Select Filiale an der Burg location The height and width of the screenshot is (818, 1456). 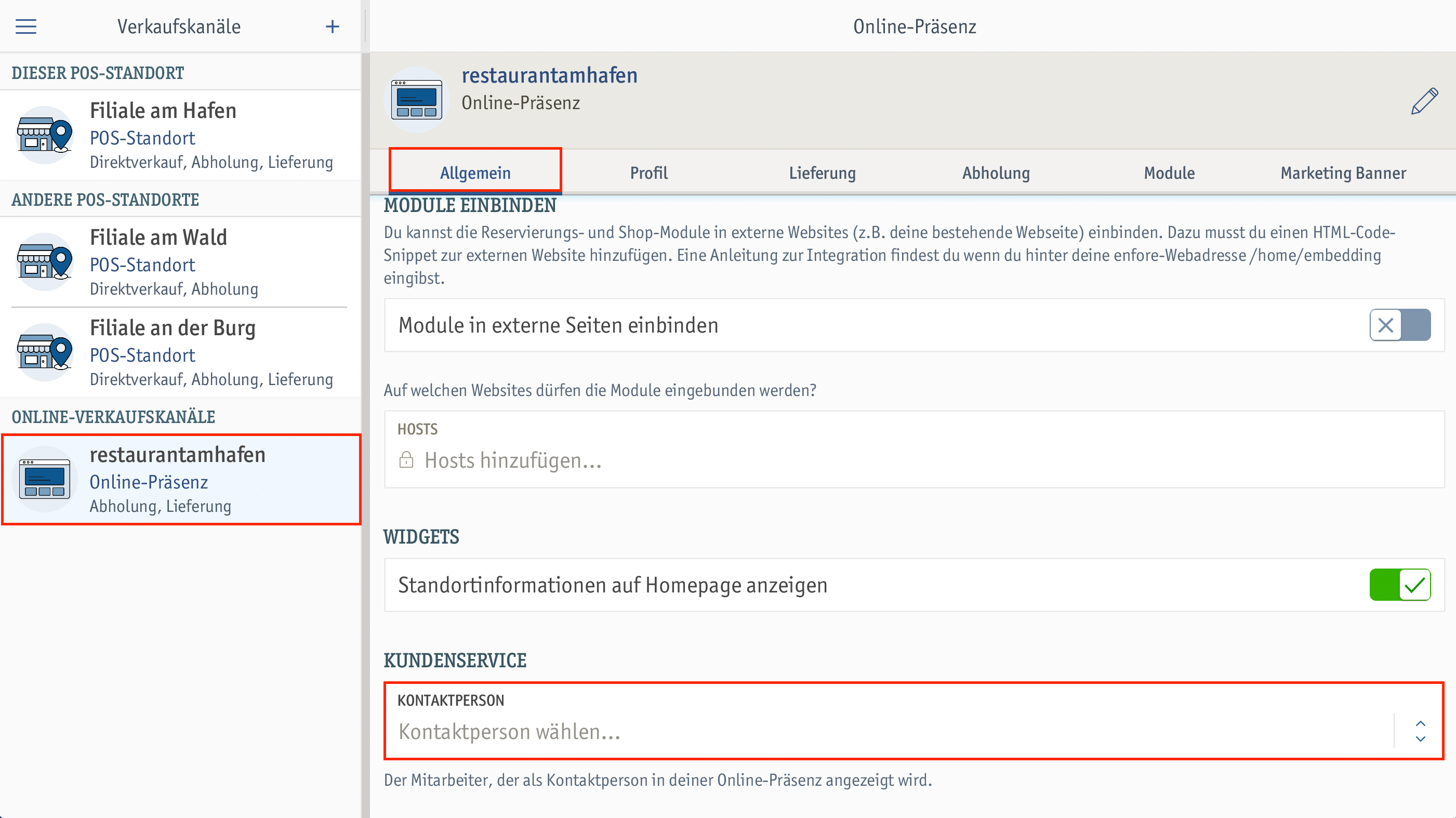(x=180, y=352)
